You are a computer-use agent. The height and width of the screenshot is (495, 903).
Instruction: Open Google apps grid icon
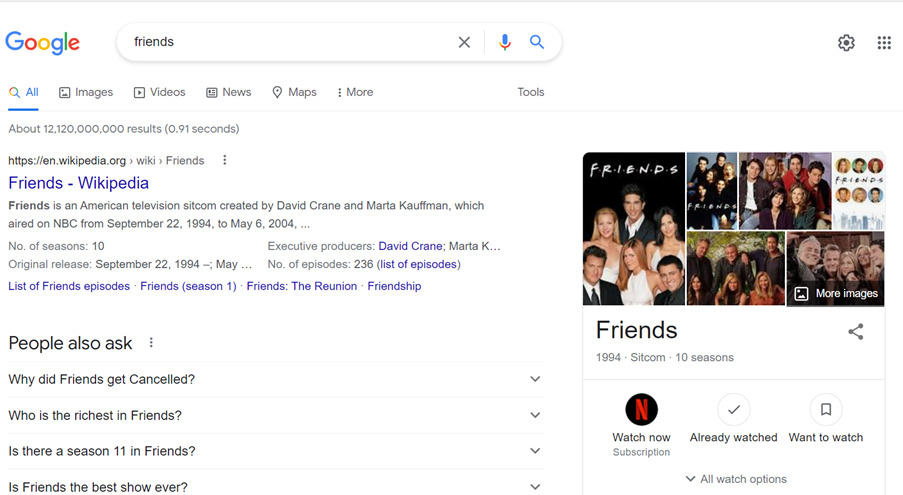884,43
